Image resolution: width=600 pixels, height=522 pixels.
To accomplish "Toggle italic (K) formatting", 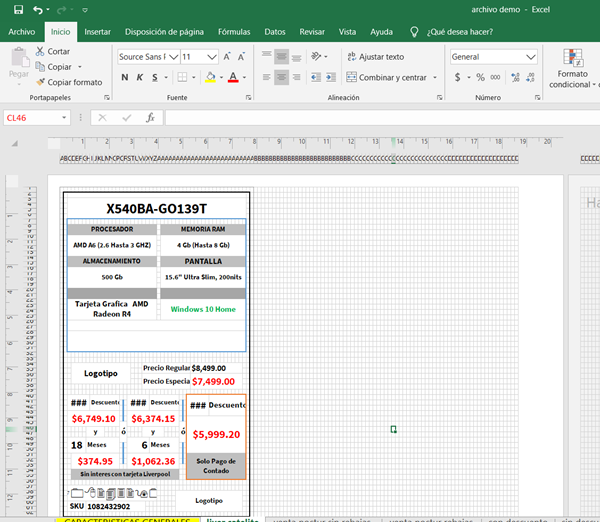I will [142, 77].
